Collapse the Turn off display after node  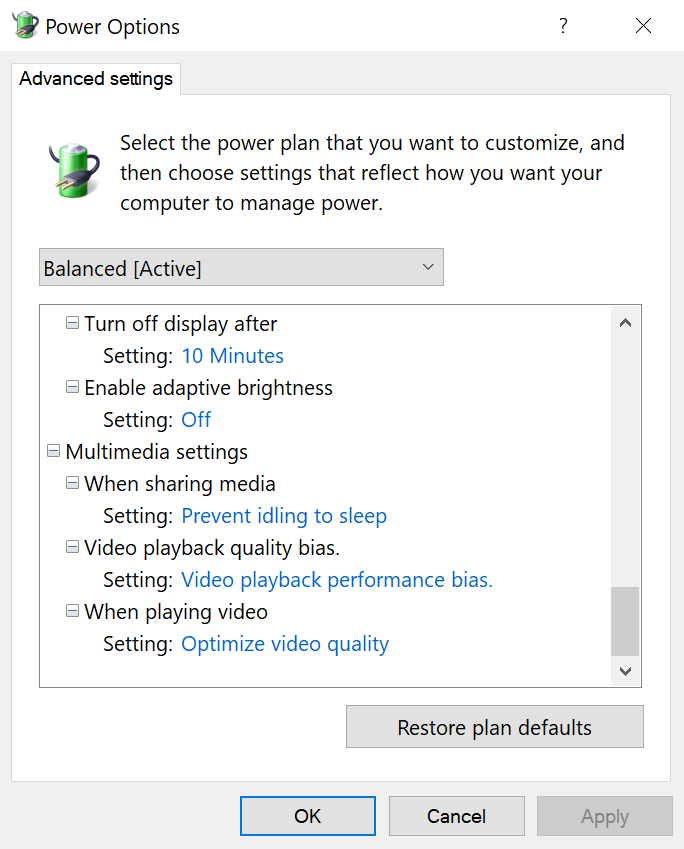click(x=72, y=323)
